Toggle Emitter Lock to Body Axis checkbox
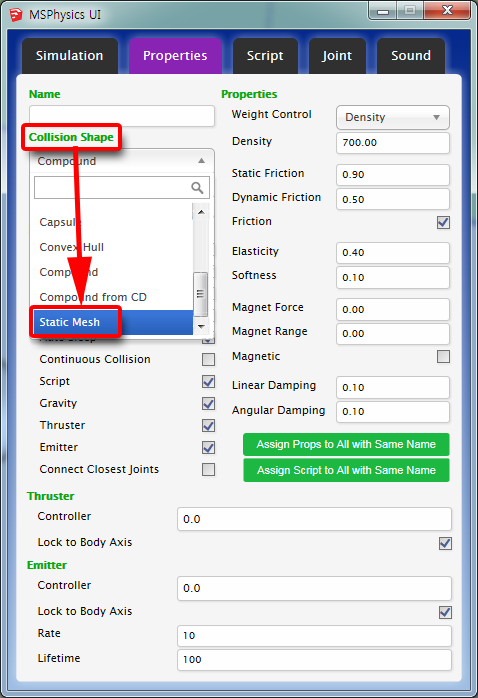Image resolution: width=478 pixels, height=698 pixels. (x=445, y=612)
